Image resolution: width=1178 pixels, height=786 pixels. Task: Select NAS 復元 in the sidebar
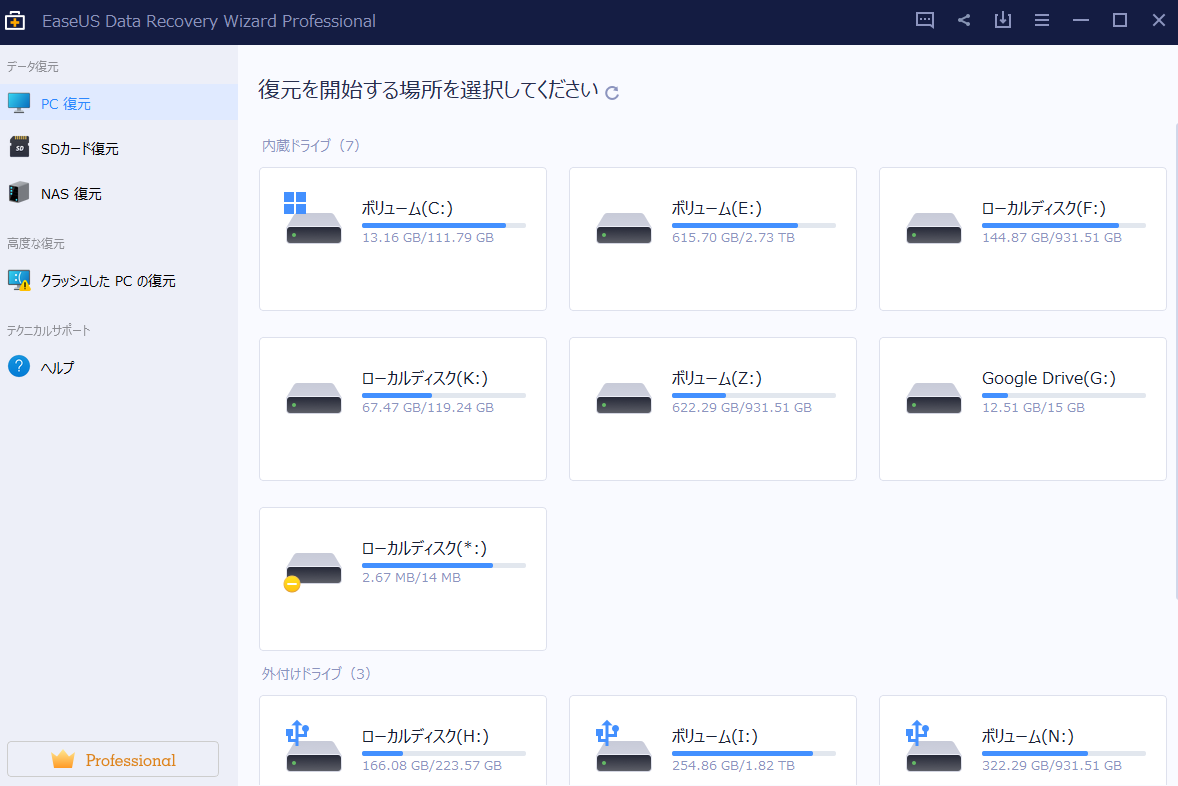click(x=119, y=193)
